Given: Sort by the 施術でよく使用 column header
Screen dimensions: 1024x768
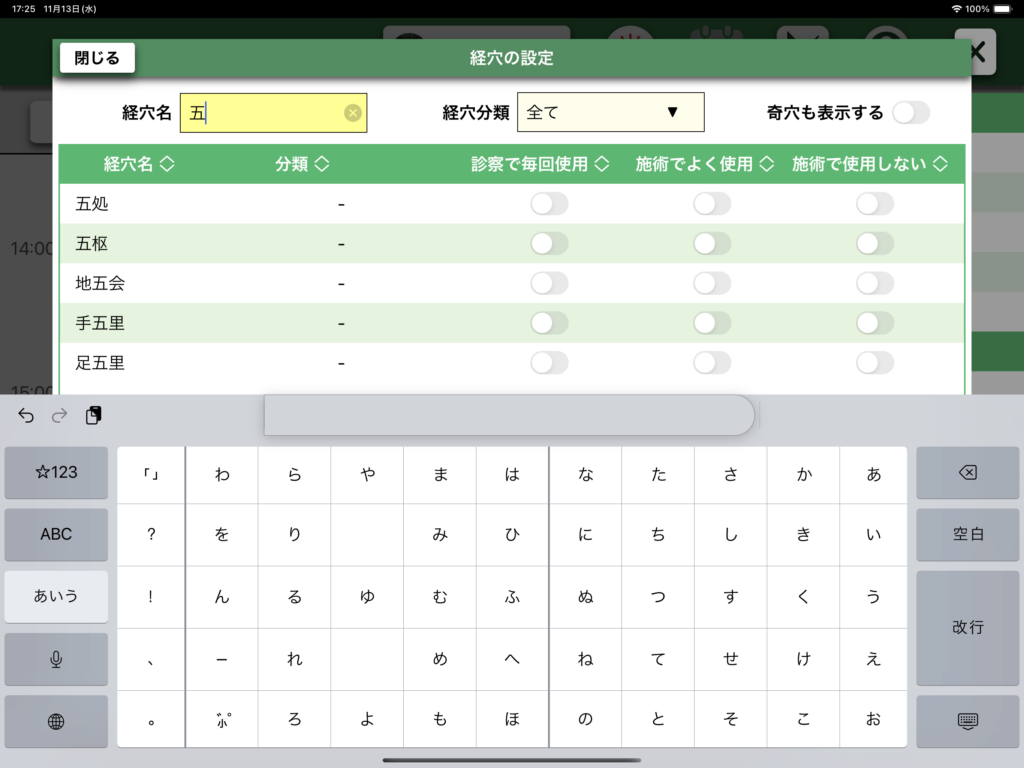Looking at the screenshot, I should tap(705, 165).
